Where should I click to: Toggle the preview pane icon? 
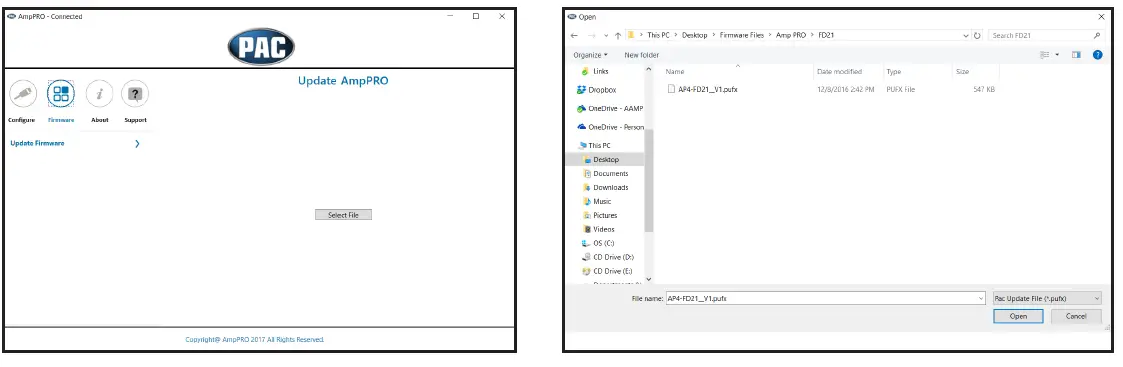click(1076, 54)
